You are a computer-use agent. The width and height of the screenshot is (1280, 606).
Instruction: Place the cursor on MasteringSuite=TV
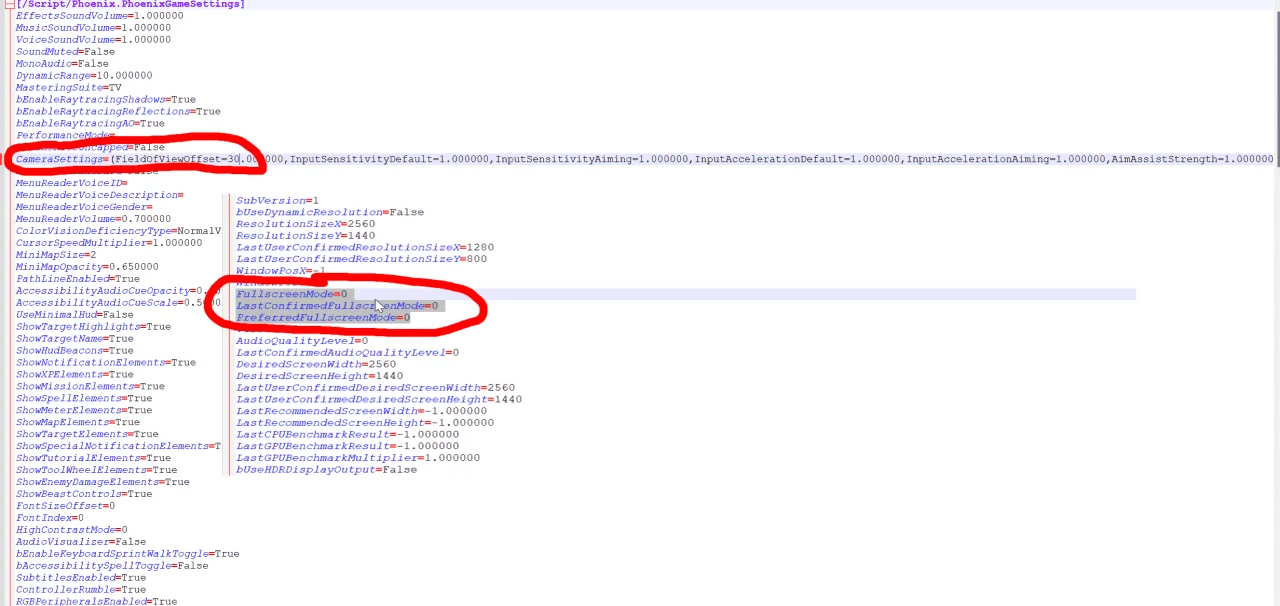(68, 88)
